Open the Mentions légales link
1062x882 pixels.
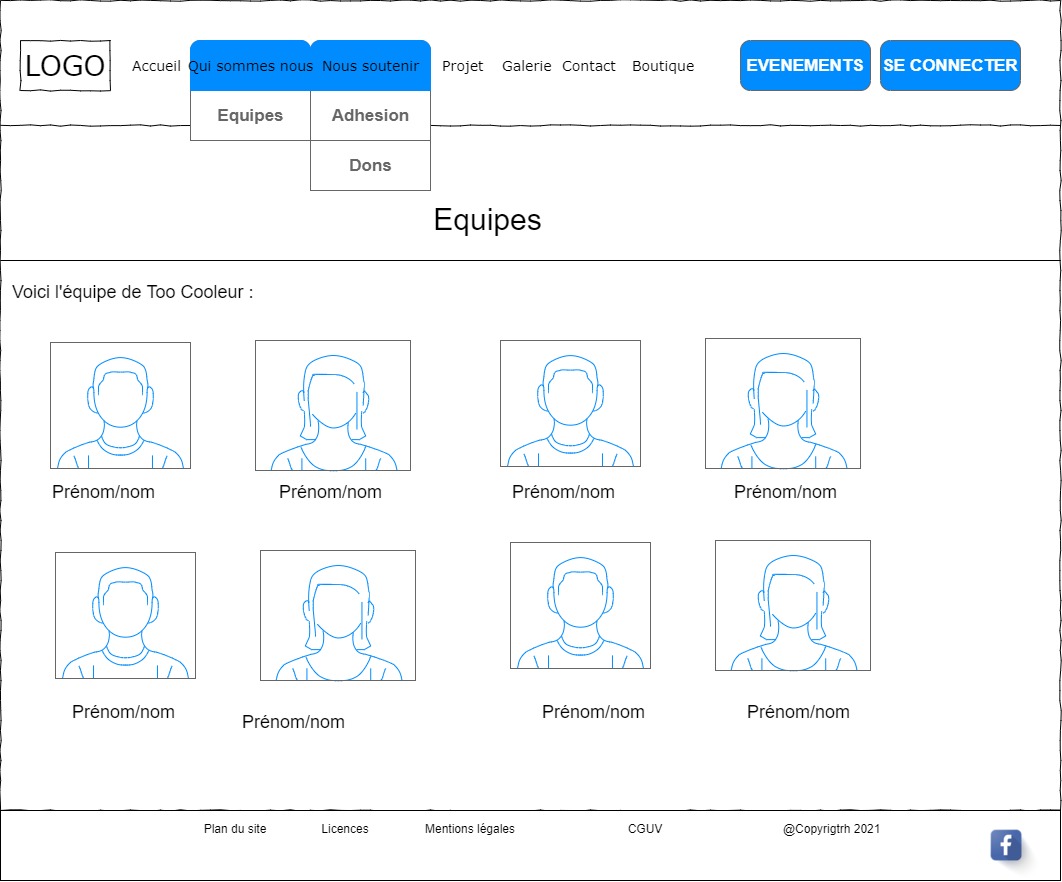pyautogui.click(x=469, y=829)
